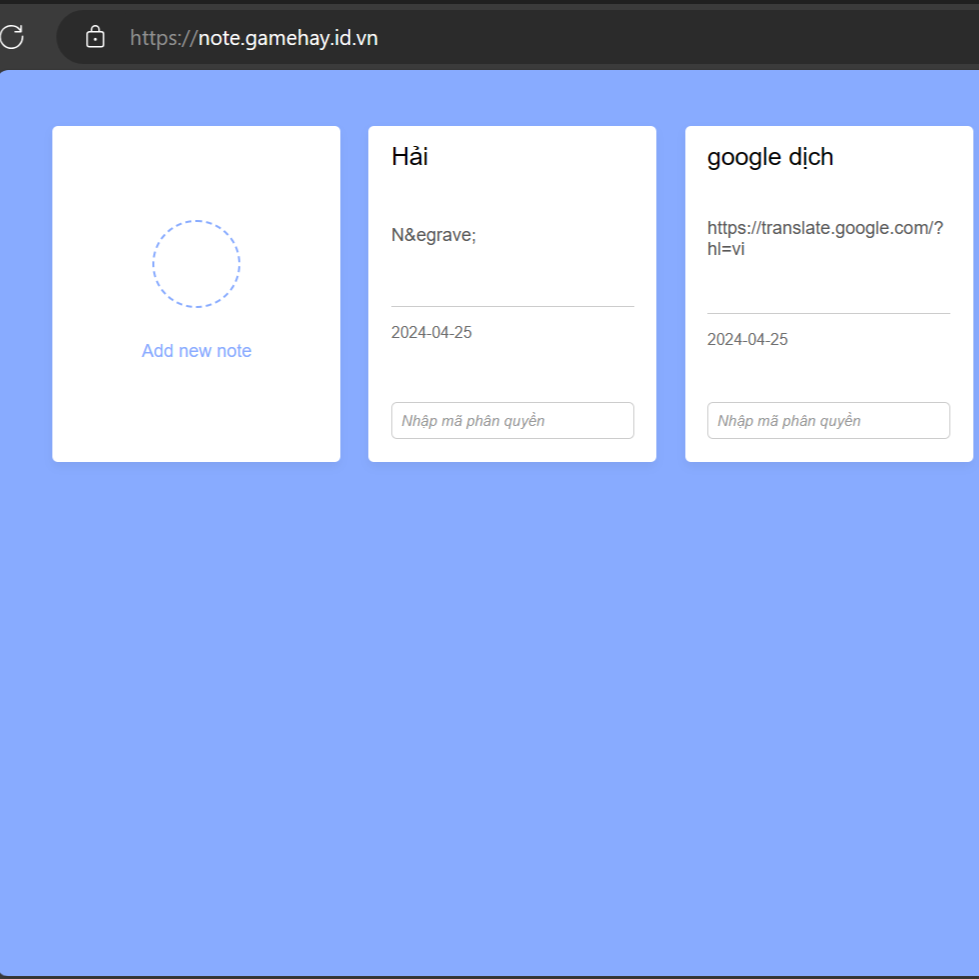Click the dashed circle to add note

[x=196, y=264]
